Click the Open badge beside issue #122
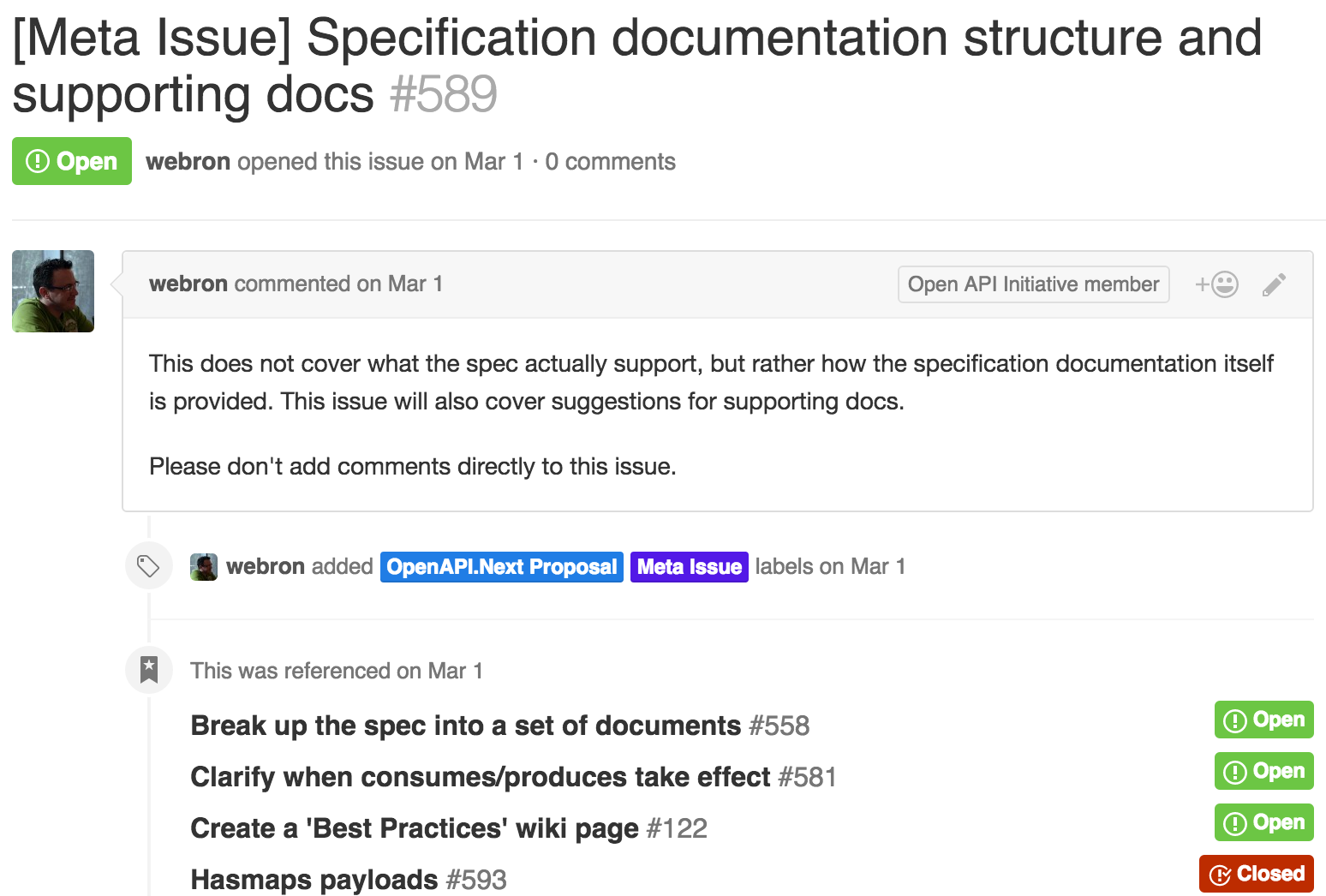This screenshot has width=1326, height=896. pyautogui.click(x=1263, y=822)
